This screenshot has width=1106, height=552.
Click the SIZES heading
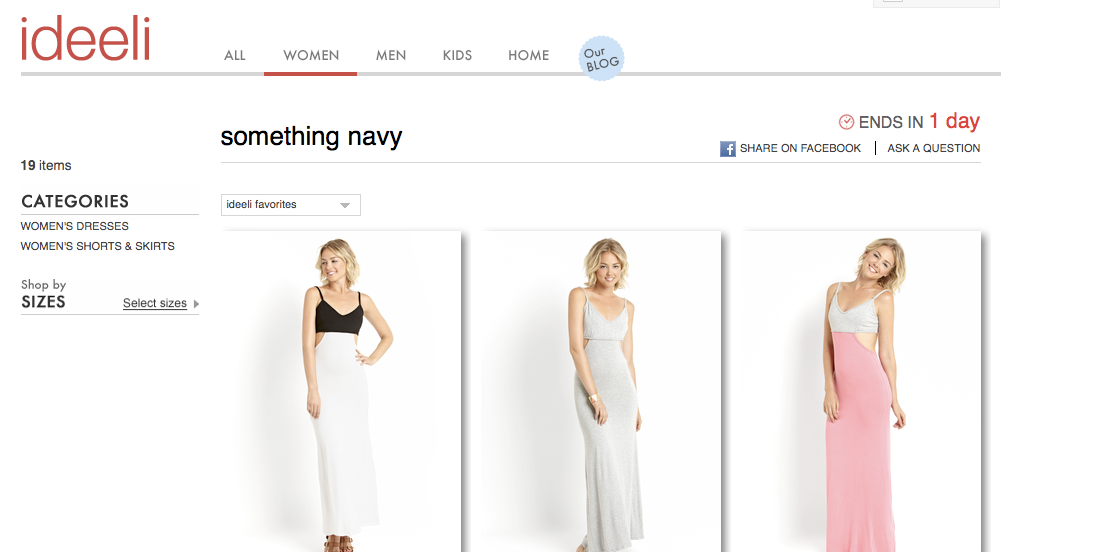pos(43,302)
